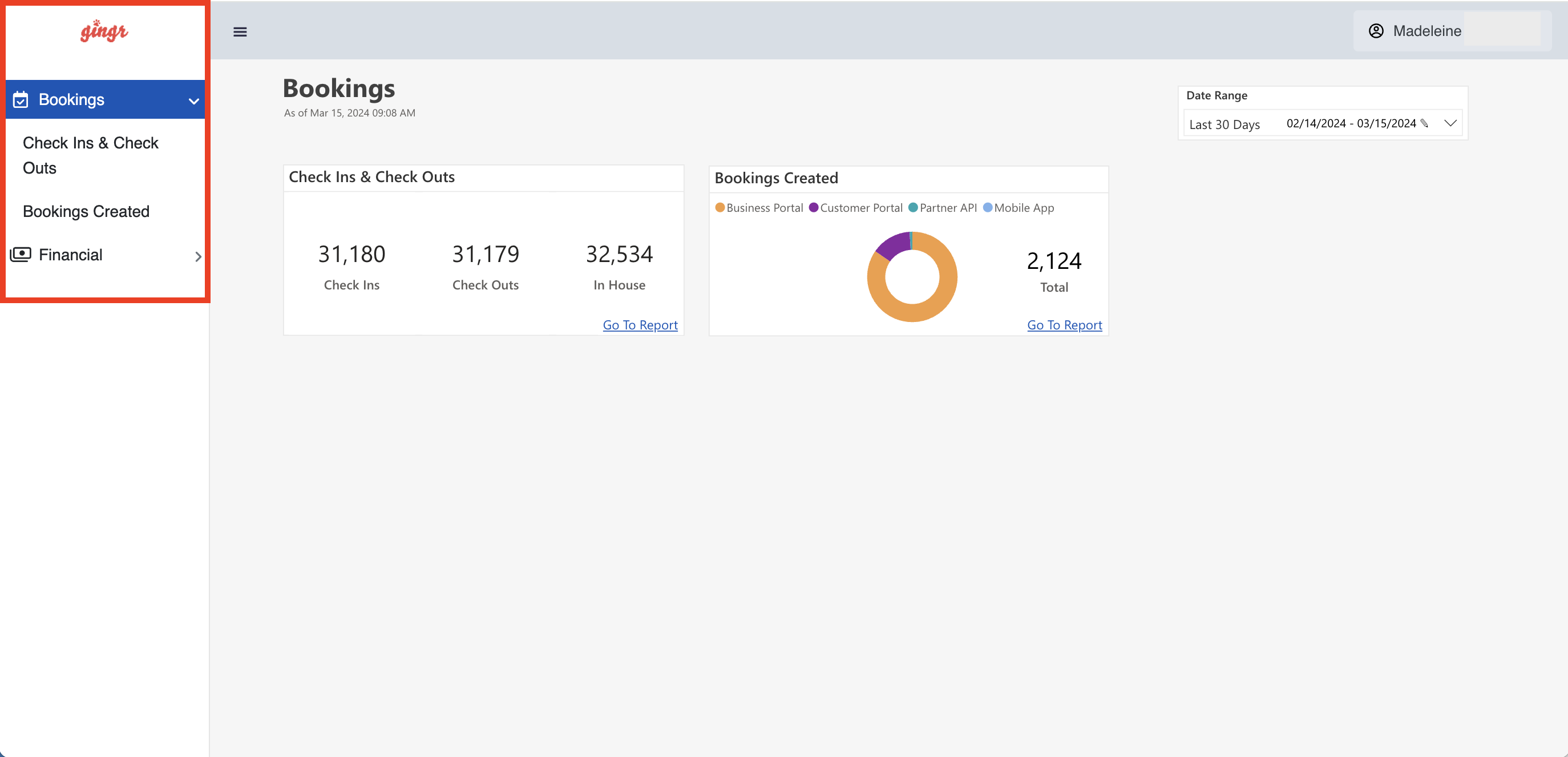Click orange Business Portal donut segment
This screenshot has height=757, width=1568.
coord(913,312)
